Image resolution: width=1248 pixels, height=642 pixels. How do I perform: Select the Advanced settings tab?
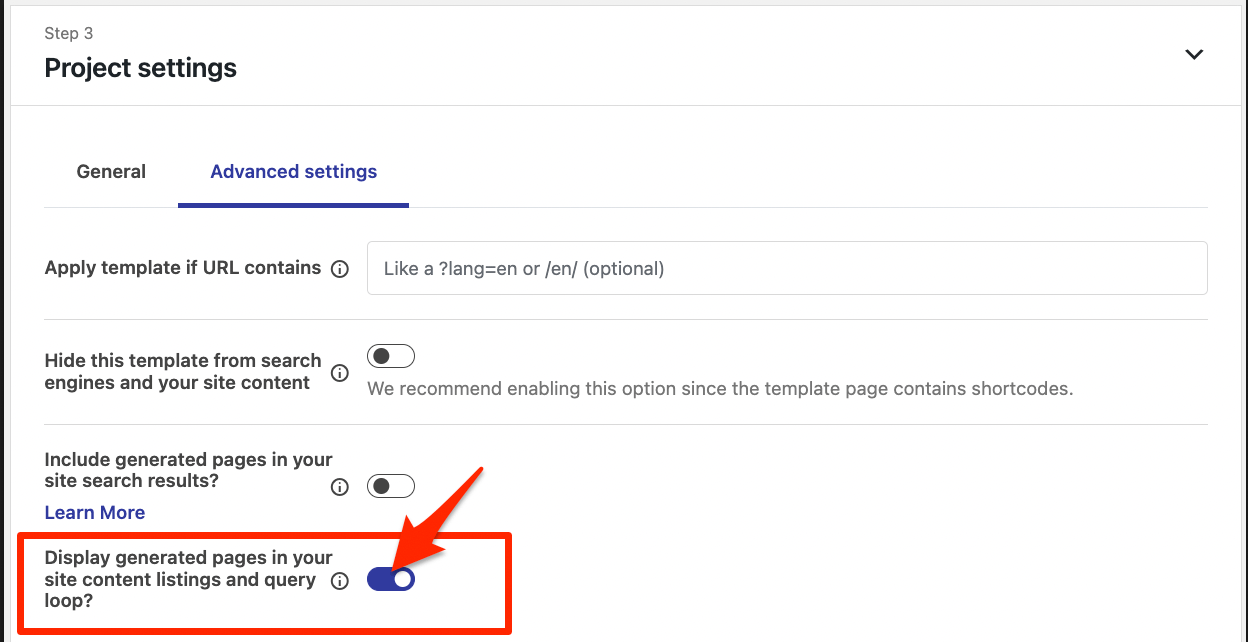[293, 172]
